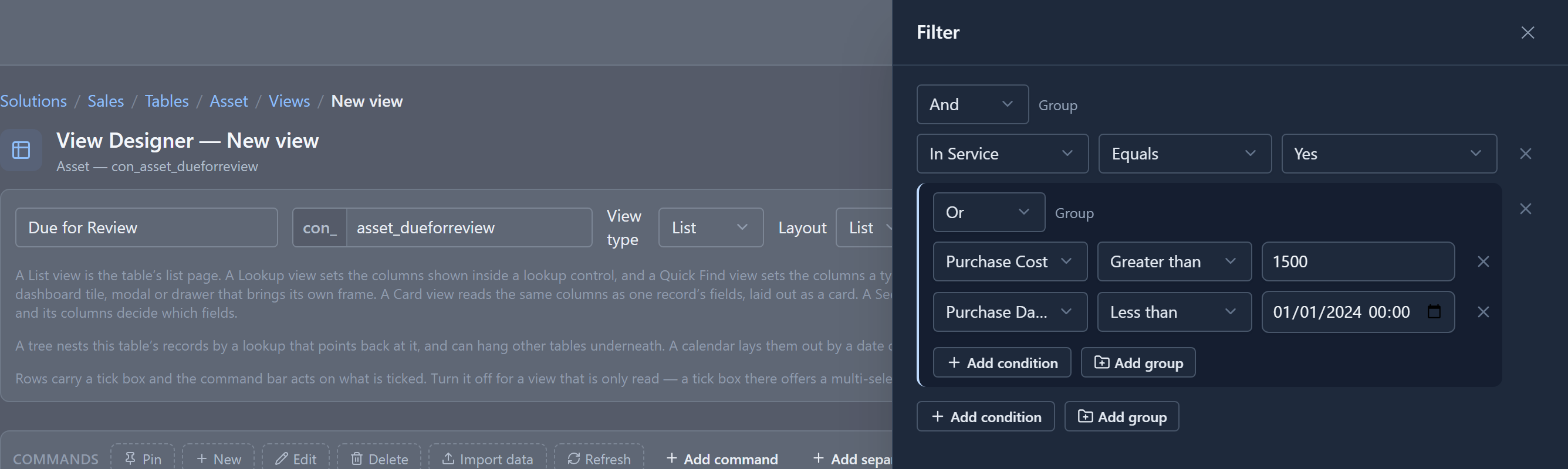Screen dimensions: 1568x469
Task: Go to Solutions breadcrumb
Action: tap(33, 101)
